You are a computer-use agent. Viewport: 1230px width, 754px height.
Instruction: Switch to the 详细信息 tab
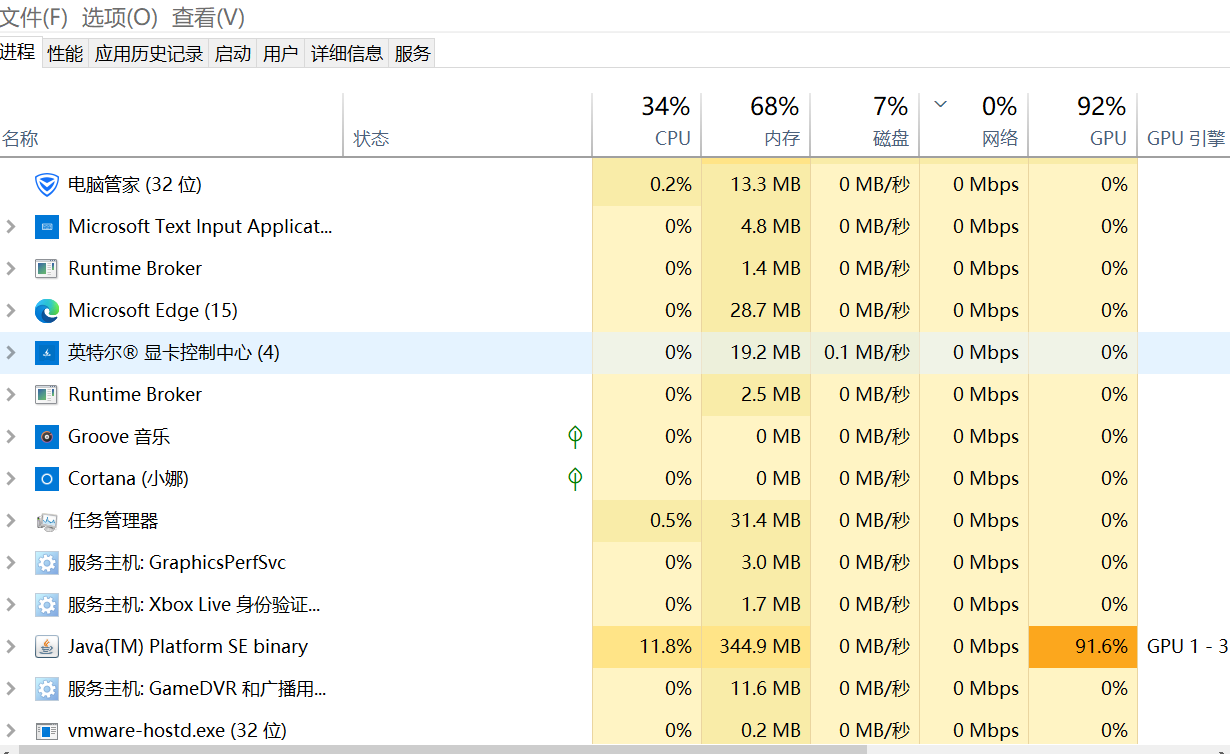click(x=347, y=54)
